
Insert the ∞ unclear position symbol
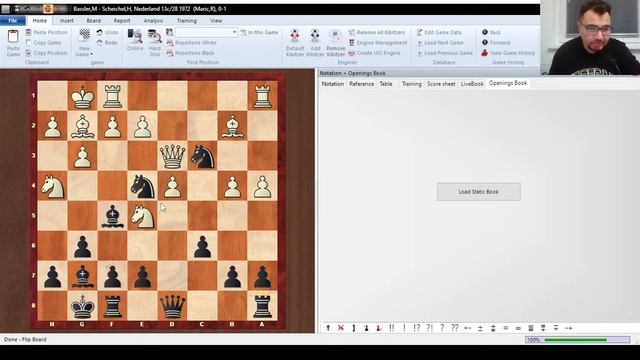[518, 328]
